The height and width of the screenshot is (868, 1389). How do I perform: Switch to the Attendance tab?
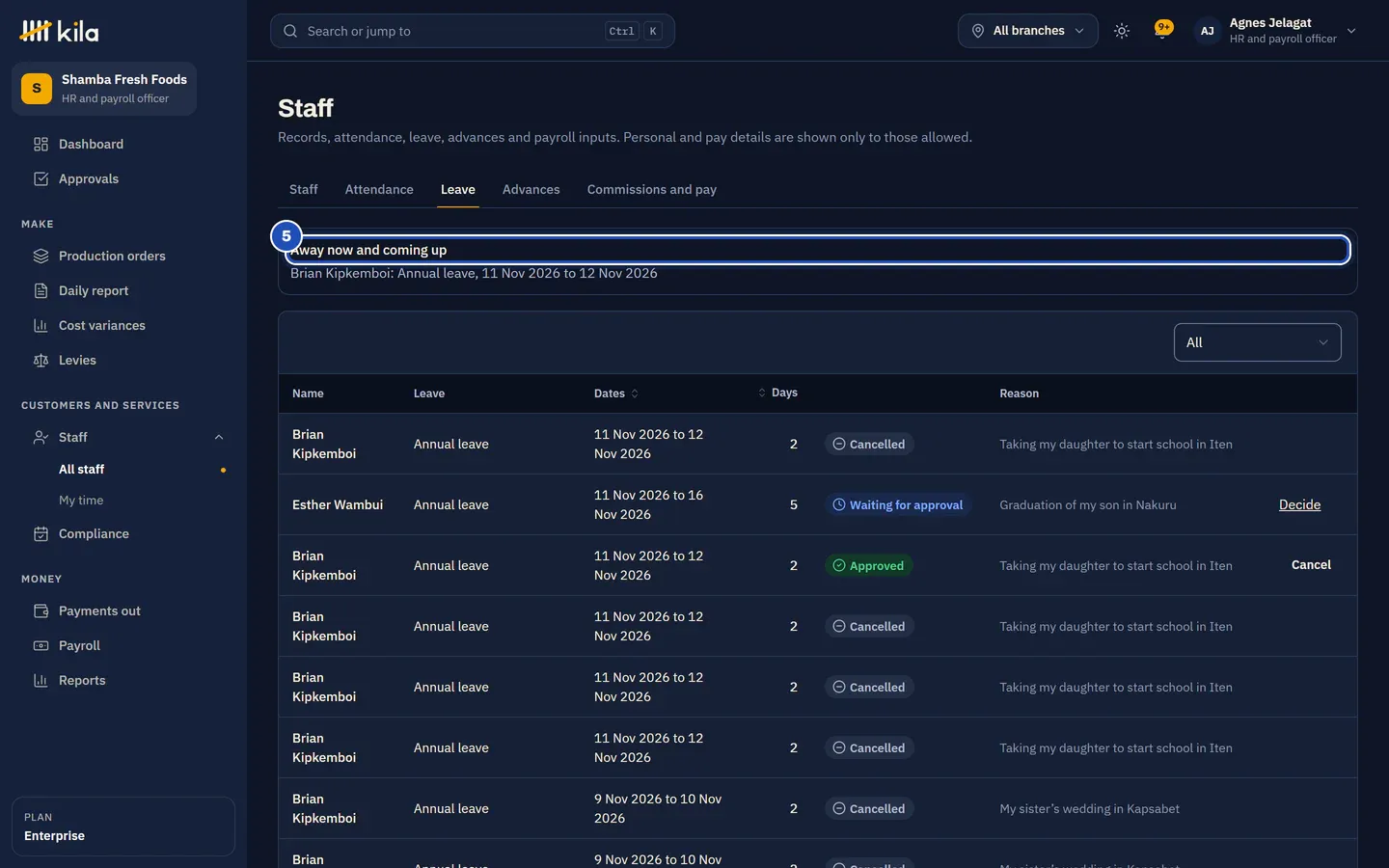point(379,190)
